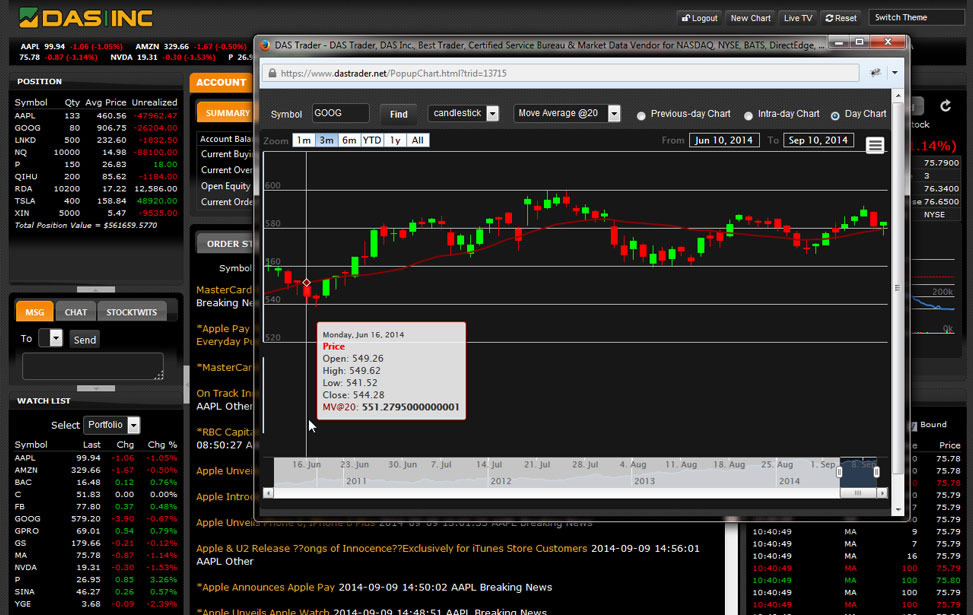973x615 pixels.
Task: Click GOOG row in Watch List
Action: [96, 519]
